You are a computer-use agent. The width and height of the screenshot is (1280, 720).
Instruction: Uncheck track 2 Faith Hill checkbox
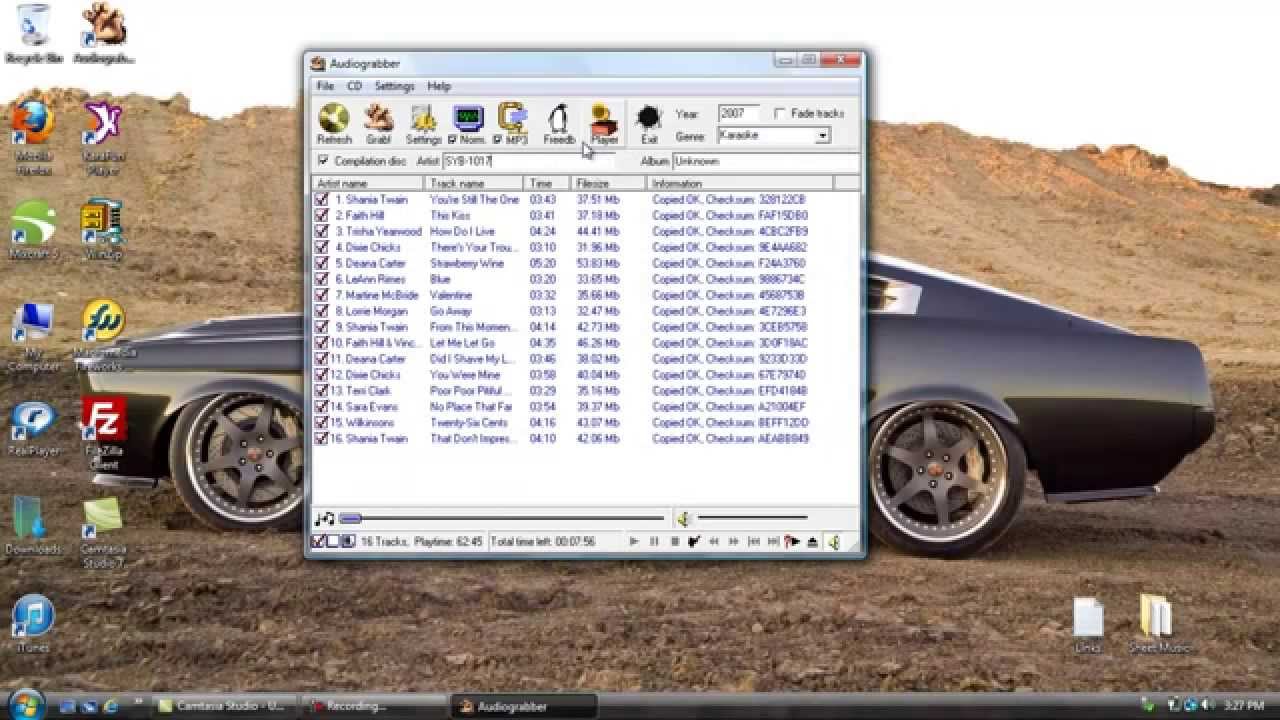322,216
